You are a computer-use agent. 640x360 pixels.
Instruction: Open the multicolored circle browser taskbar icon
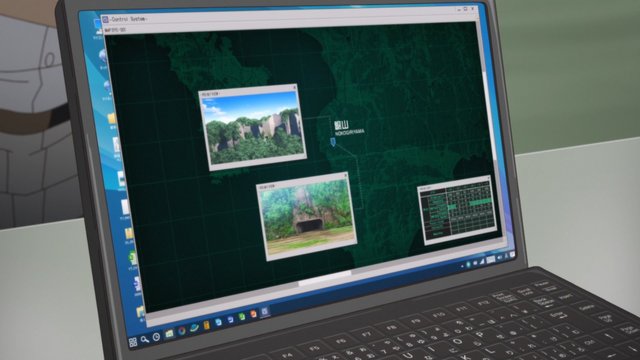click(x=182, y=331)
